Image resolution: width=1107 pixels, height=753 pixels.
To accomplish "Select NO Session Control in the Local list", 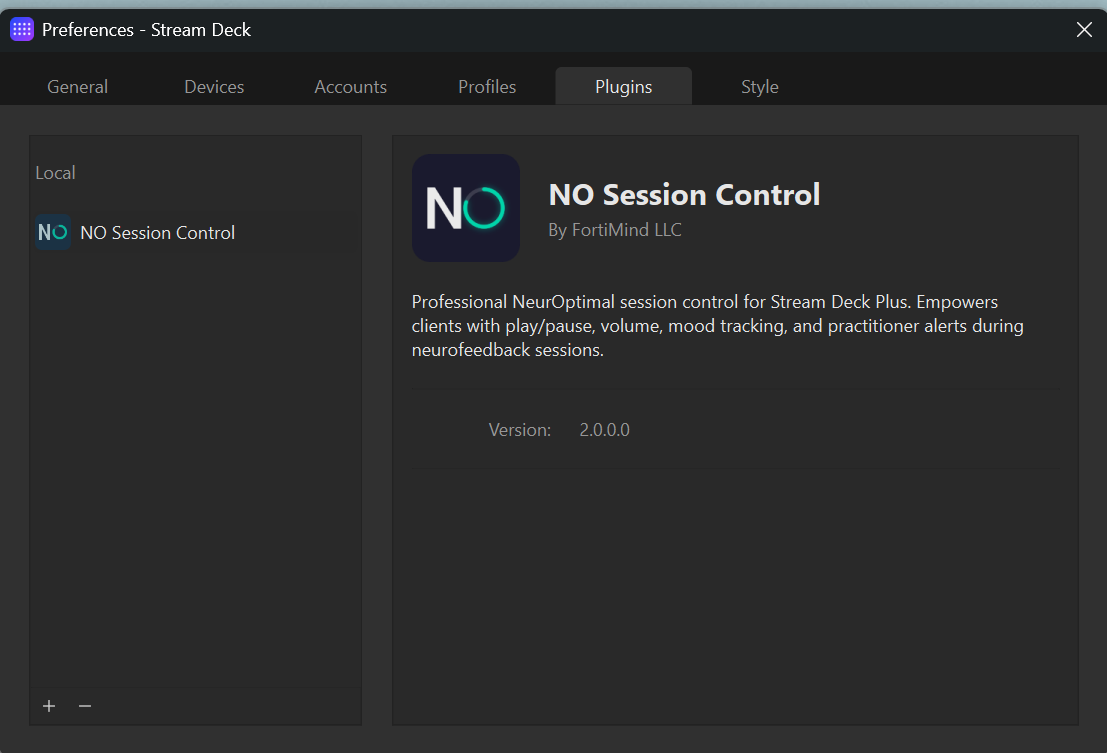I will click(x=157, y=231).
